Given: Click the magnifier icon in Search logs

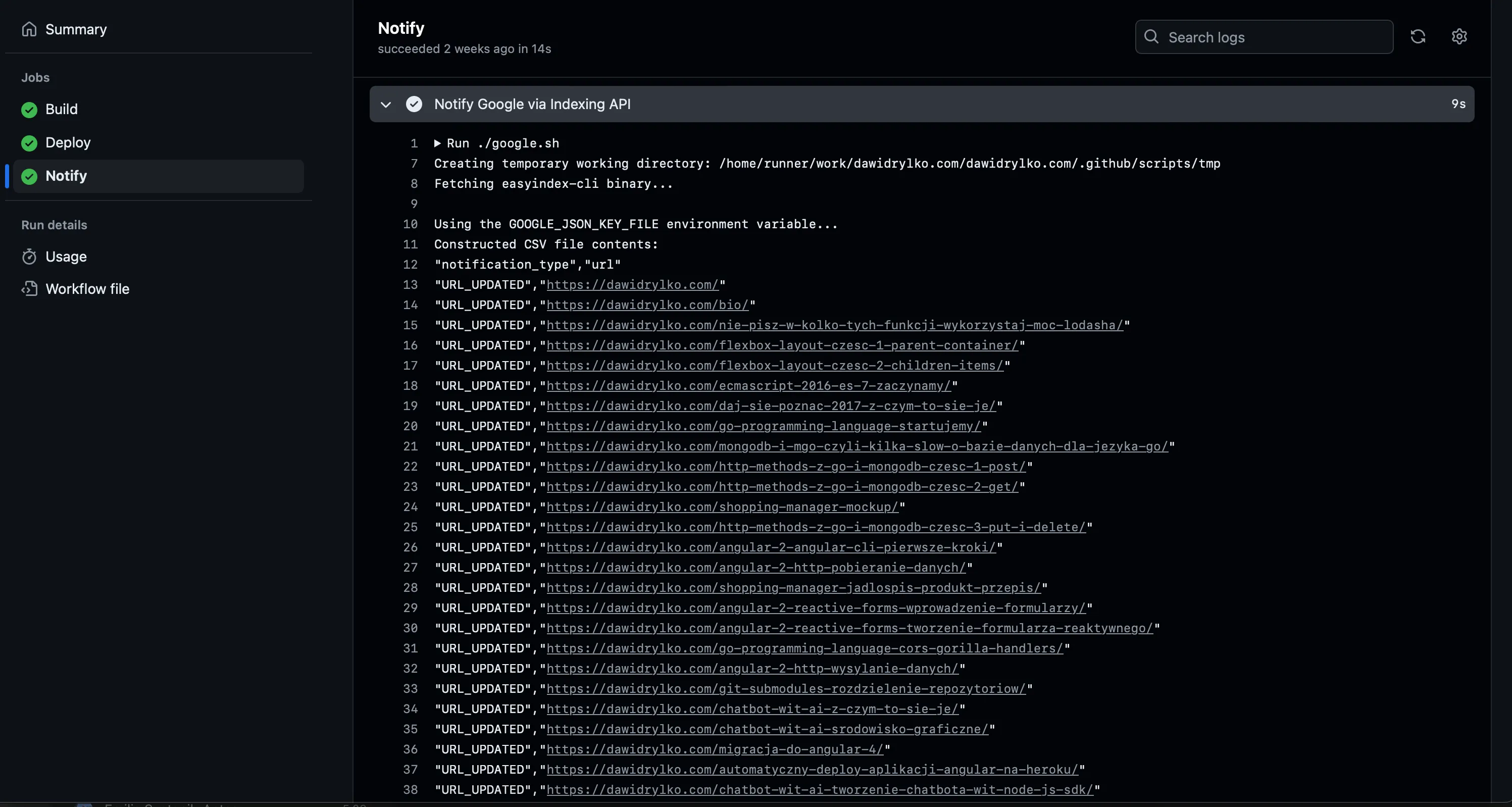Looking at the screenshot, I should [1151, 37].
